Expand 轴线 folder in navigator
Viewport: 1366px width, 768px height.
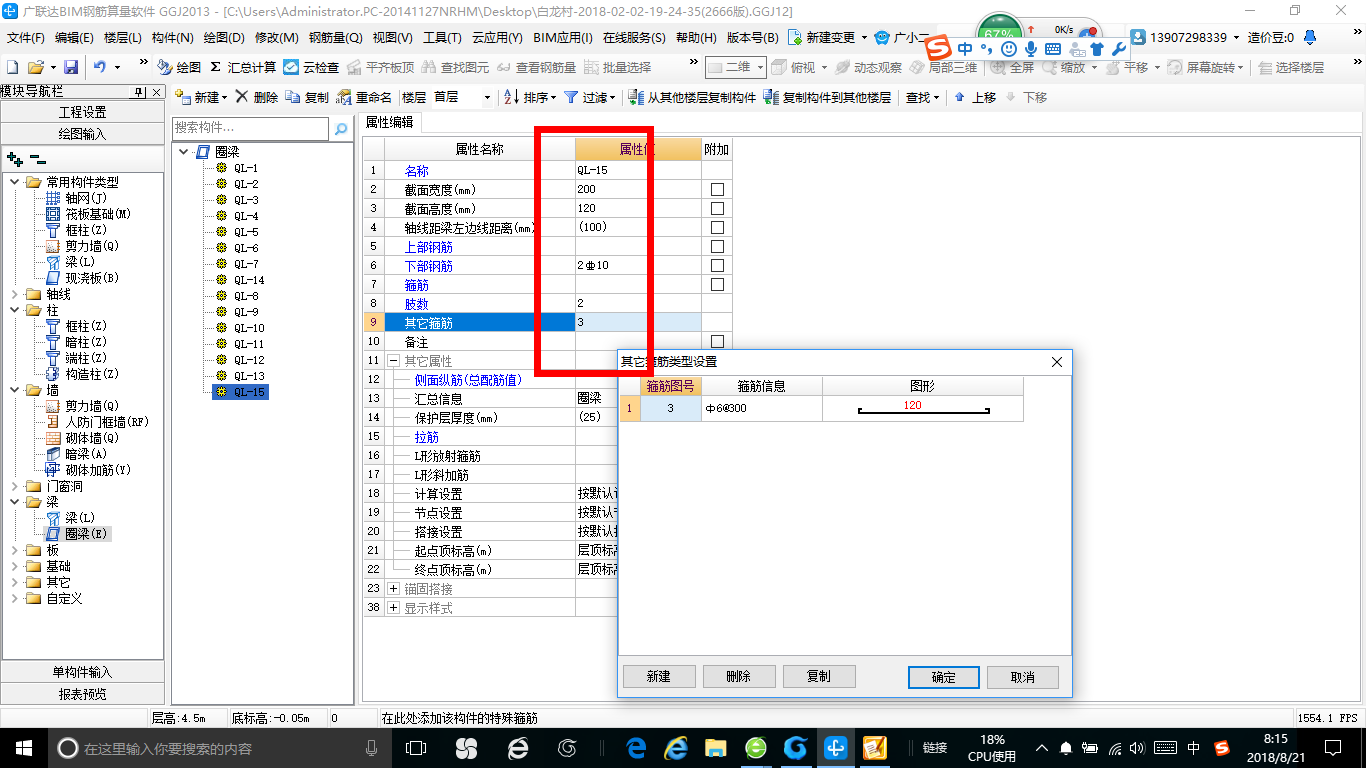[x=14, y=294]
